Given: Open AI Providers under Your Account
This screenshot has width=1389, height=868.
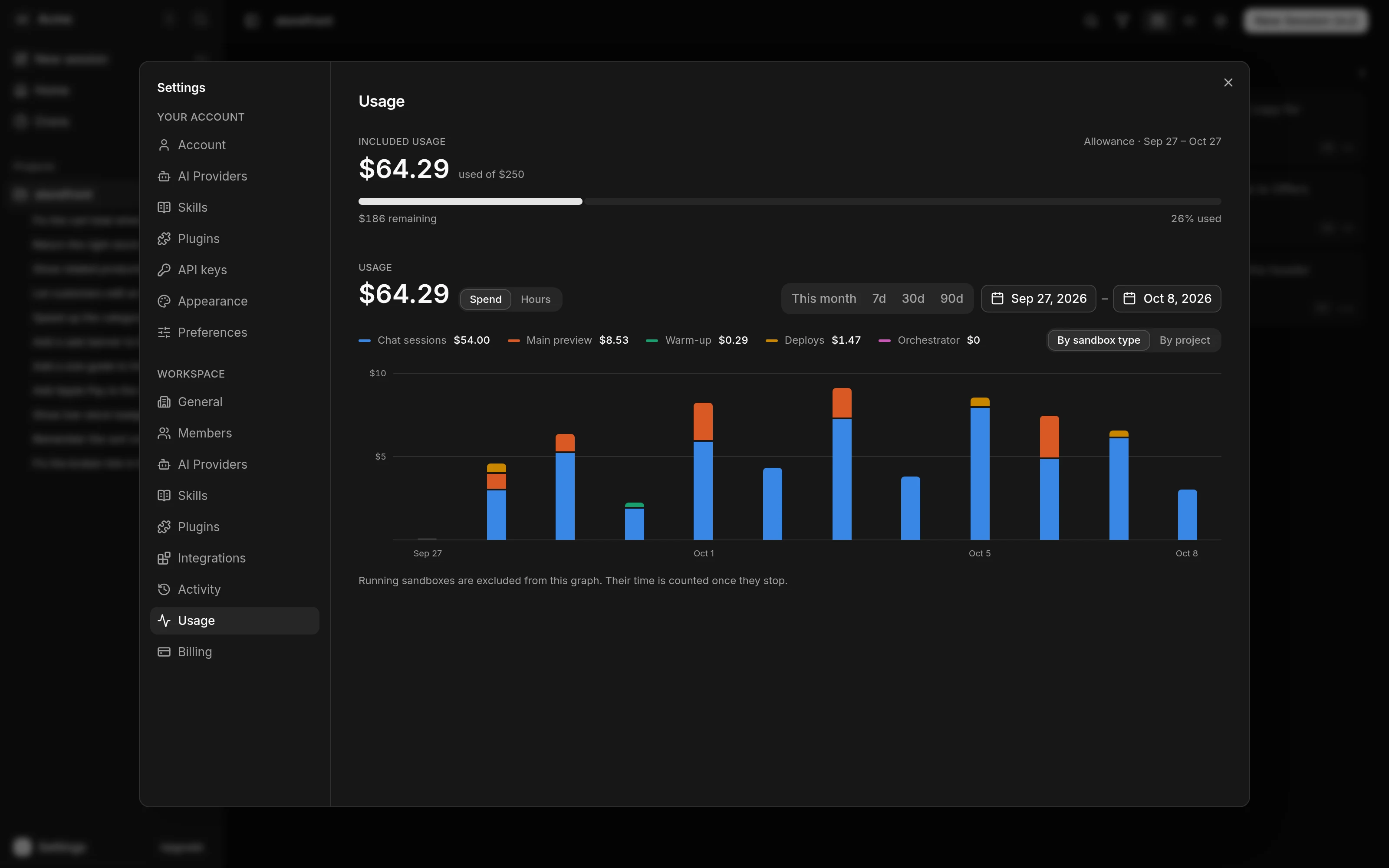Looking at the screenshot, I should click(234, 176).
